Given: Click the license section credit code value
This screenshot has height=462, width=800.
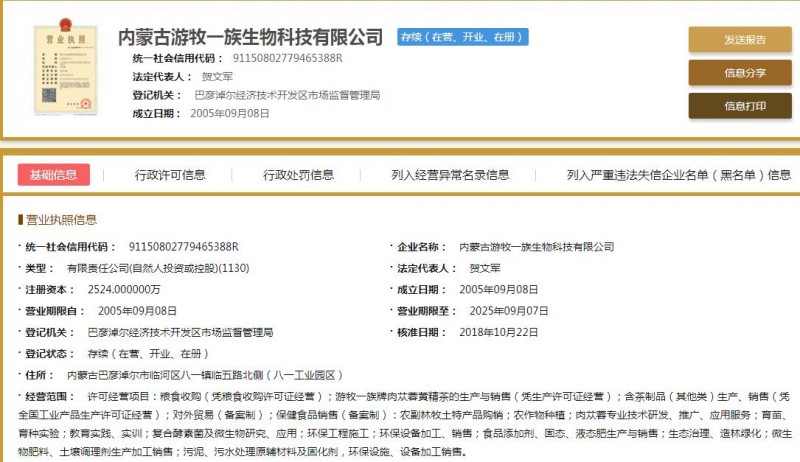Looking at the screenshot, I should (184, 247).
